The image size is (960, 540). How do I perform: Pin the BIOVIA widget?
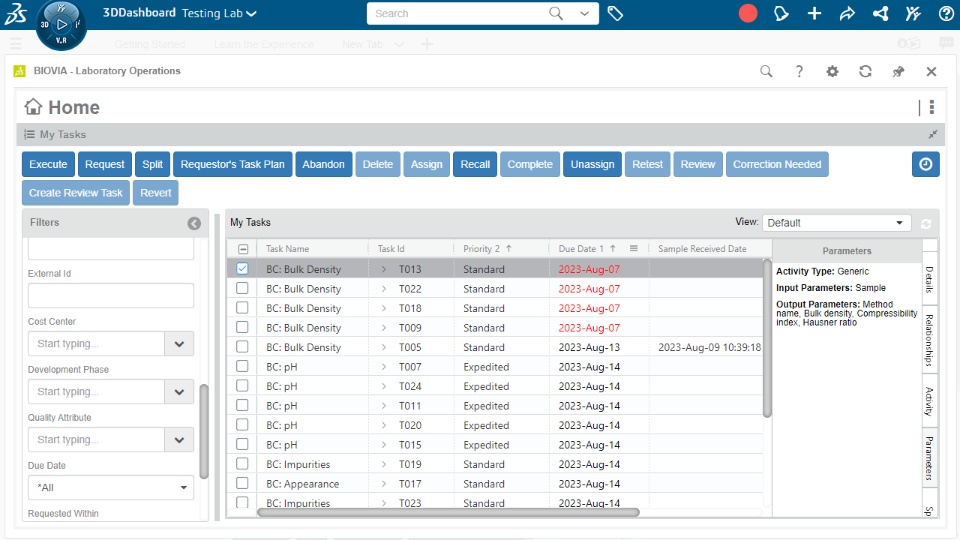(x=898, y=72)
